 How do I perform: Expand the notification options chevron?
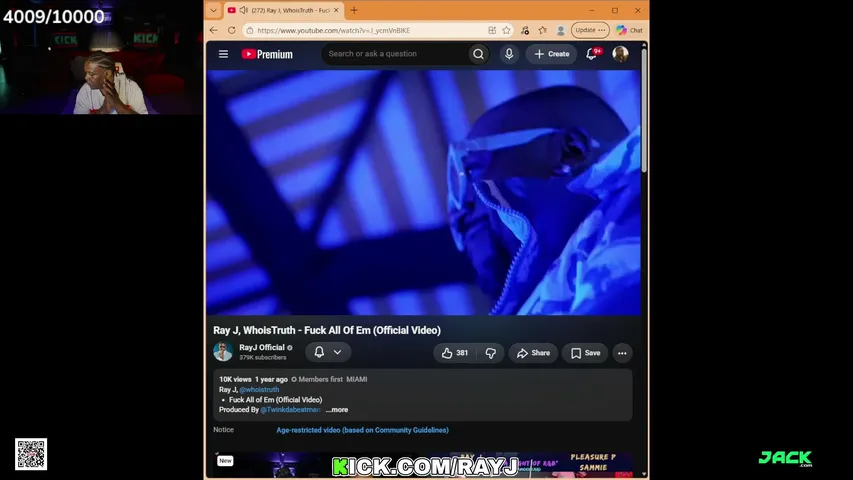point(338,352)
